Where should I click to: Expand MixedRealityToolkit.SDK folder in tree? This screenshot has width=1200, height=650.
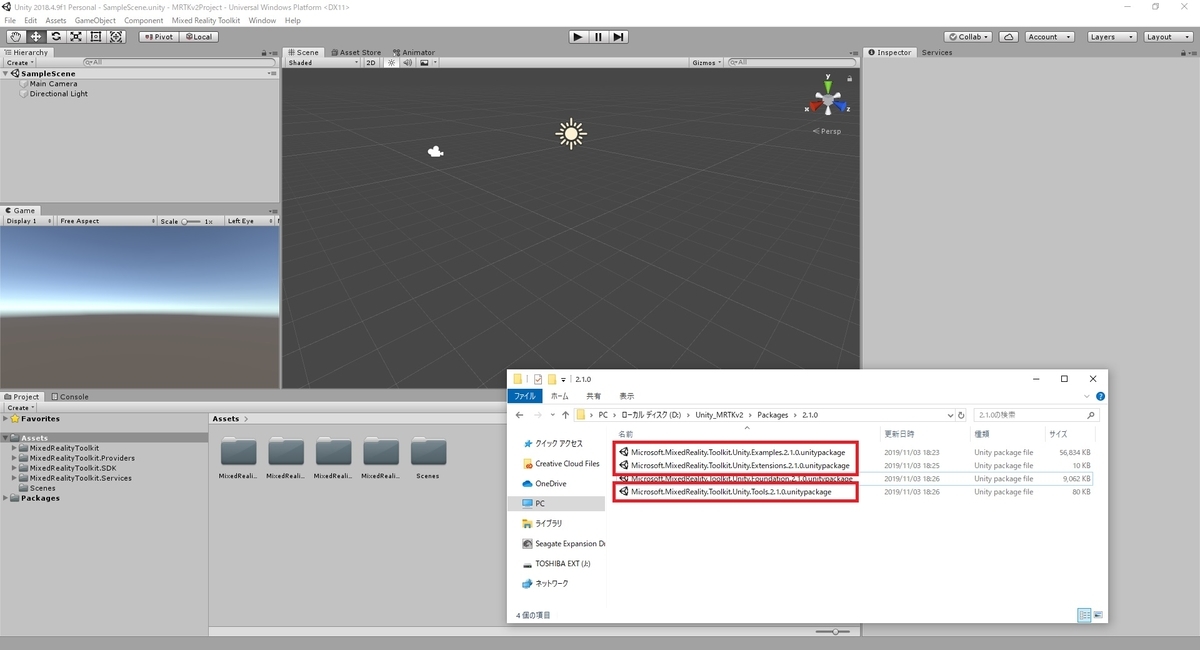click(x=14, y=468)
